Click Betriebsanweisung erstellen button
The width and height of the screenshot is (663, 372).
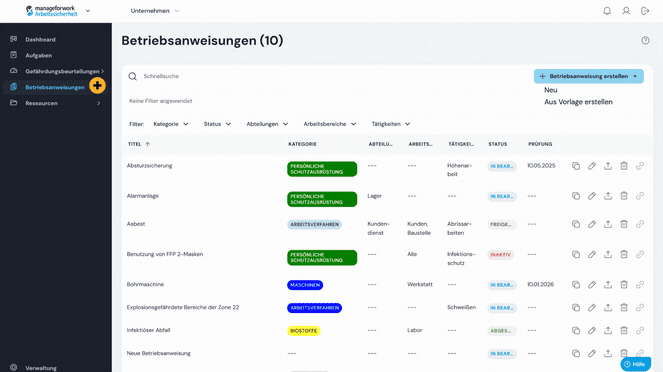[589, 77]
